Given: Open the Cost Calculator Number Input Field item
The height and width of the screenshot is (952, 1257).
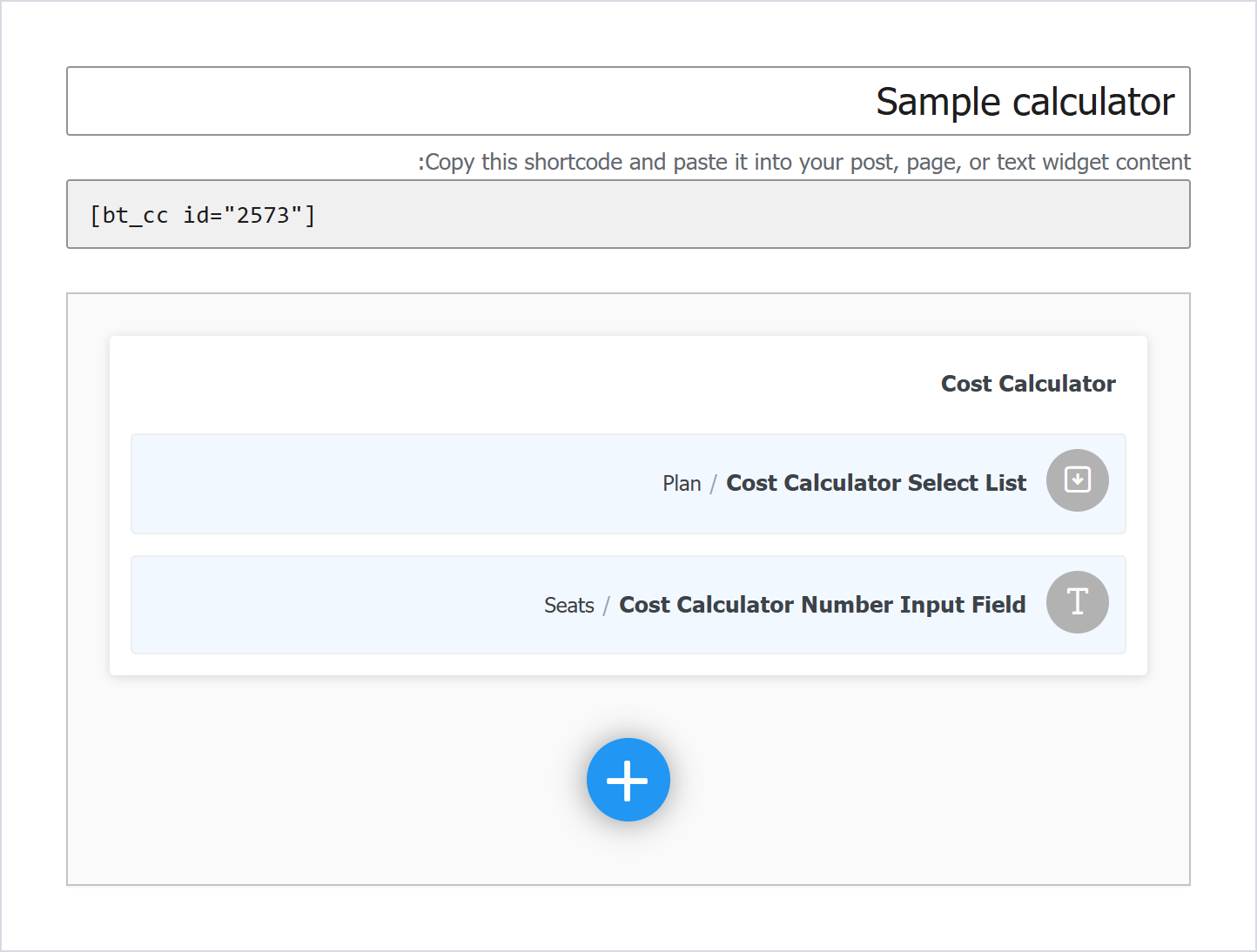Looking at the screenshot, I should point(628,605).
